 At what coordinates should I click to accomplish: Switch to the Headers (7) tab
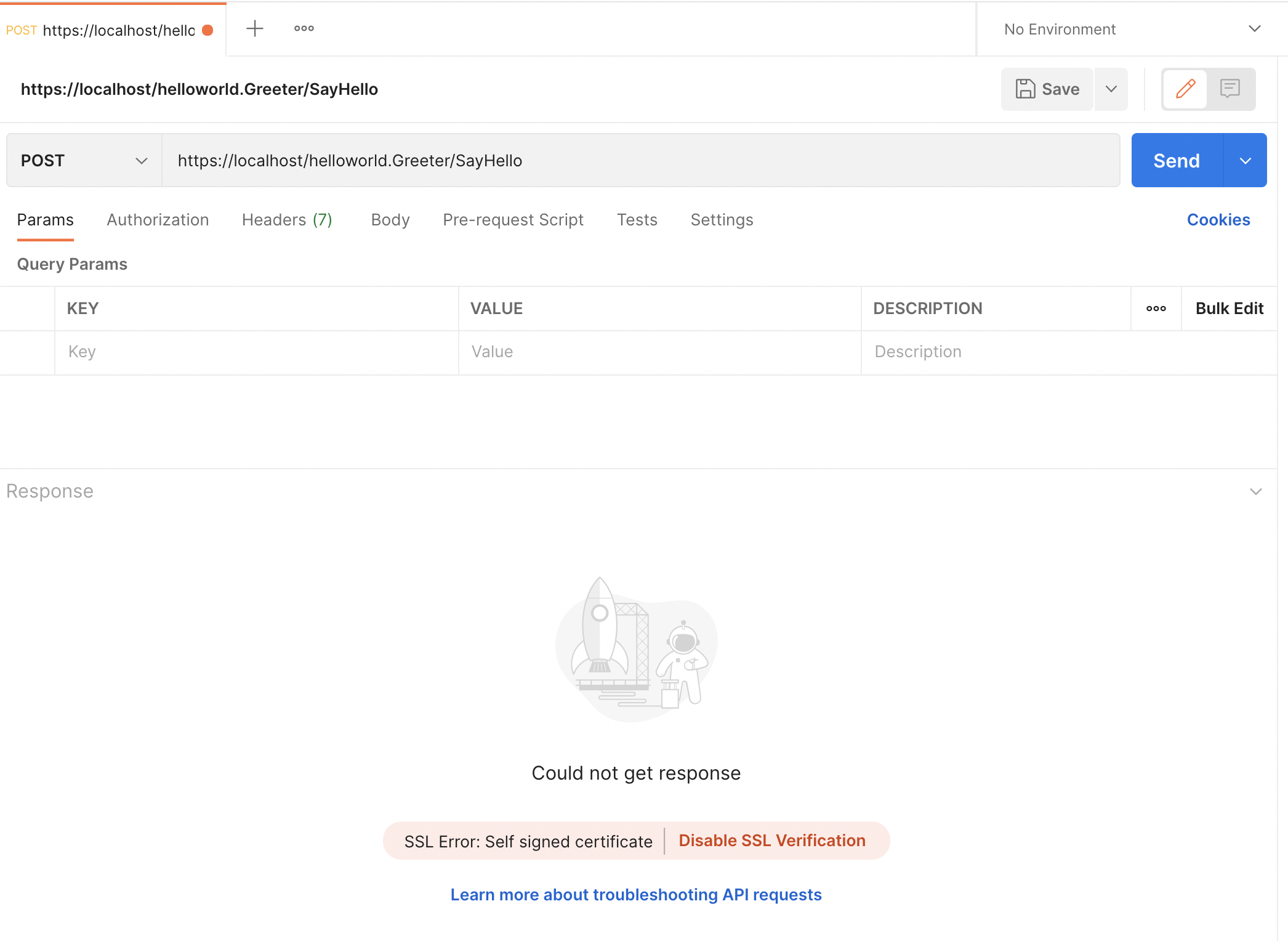(x=287, y=220)
